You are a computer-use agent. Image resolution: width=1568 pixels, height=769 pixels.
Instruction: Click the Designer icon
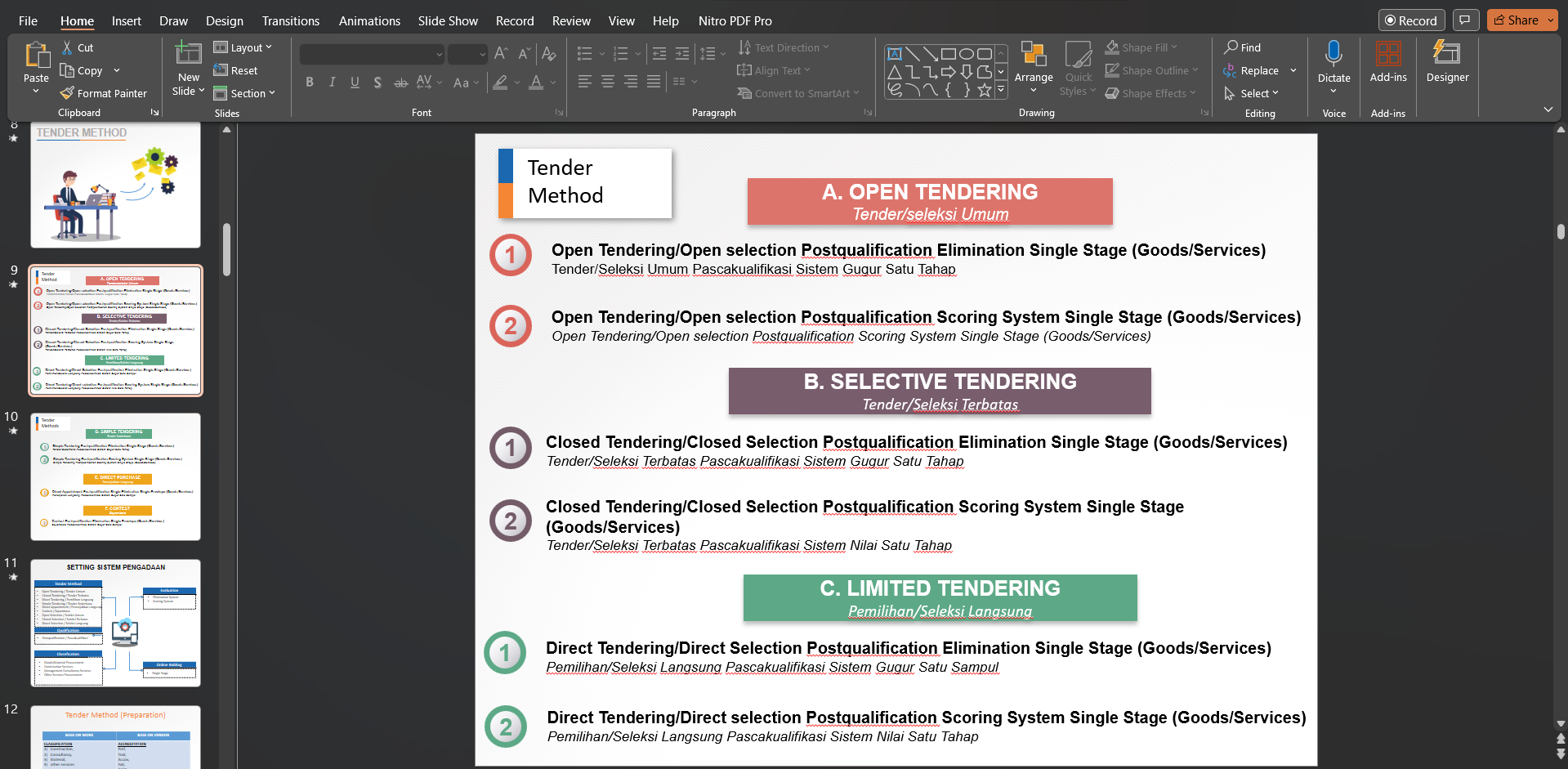coord(1446,54)
